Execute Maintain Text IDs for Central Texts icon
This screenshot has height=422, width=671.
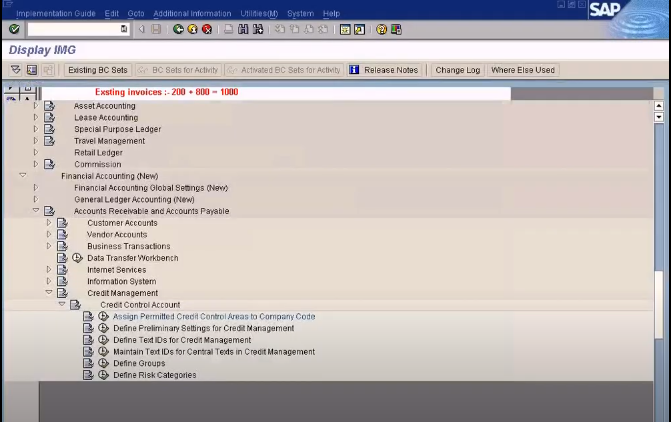[103, 351]
